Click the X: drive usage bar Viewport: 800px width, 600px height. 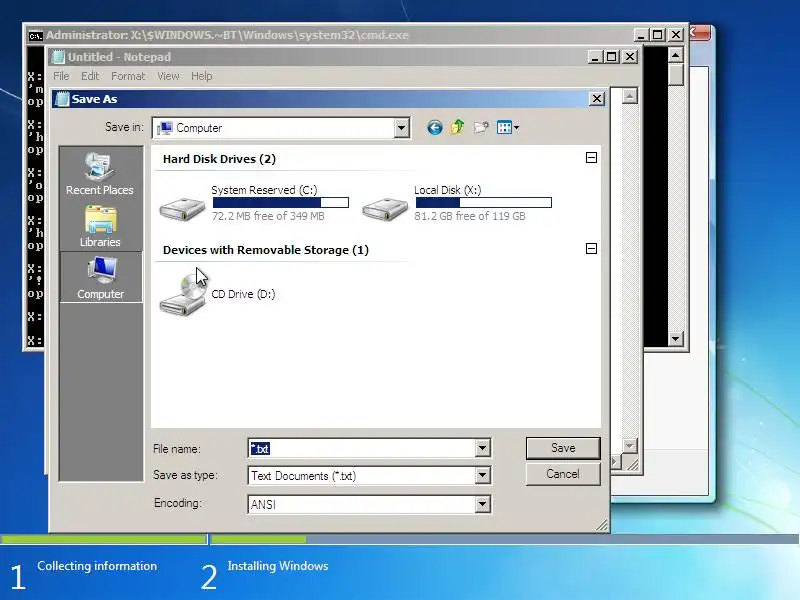[483, 203]
